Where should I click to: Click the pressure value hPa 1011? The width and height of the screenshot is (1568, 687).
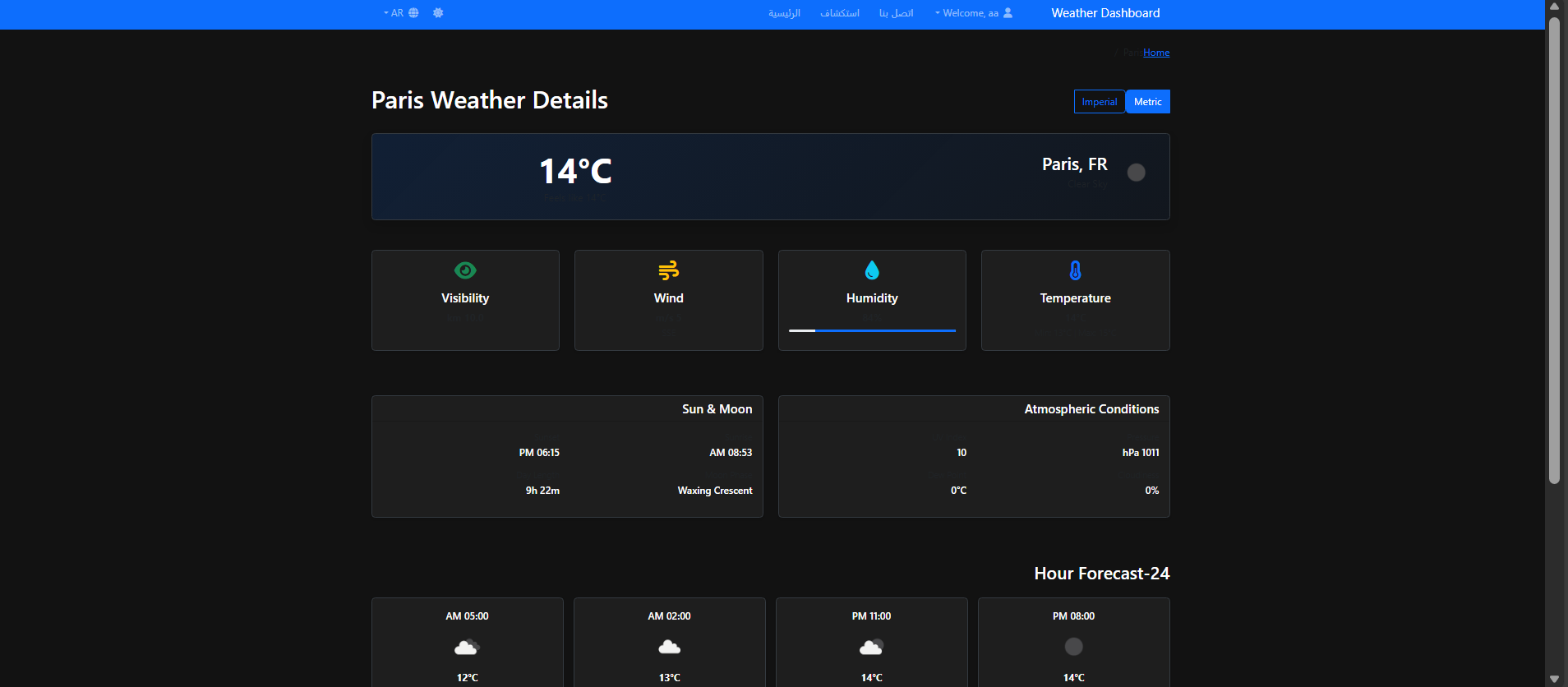1141,453
